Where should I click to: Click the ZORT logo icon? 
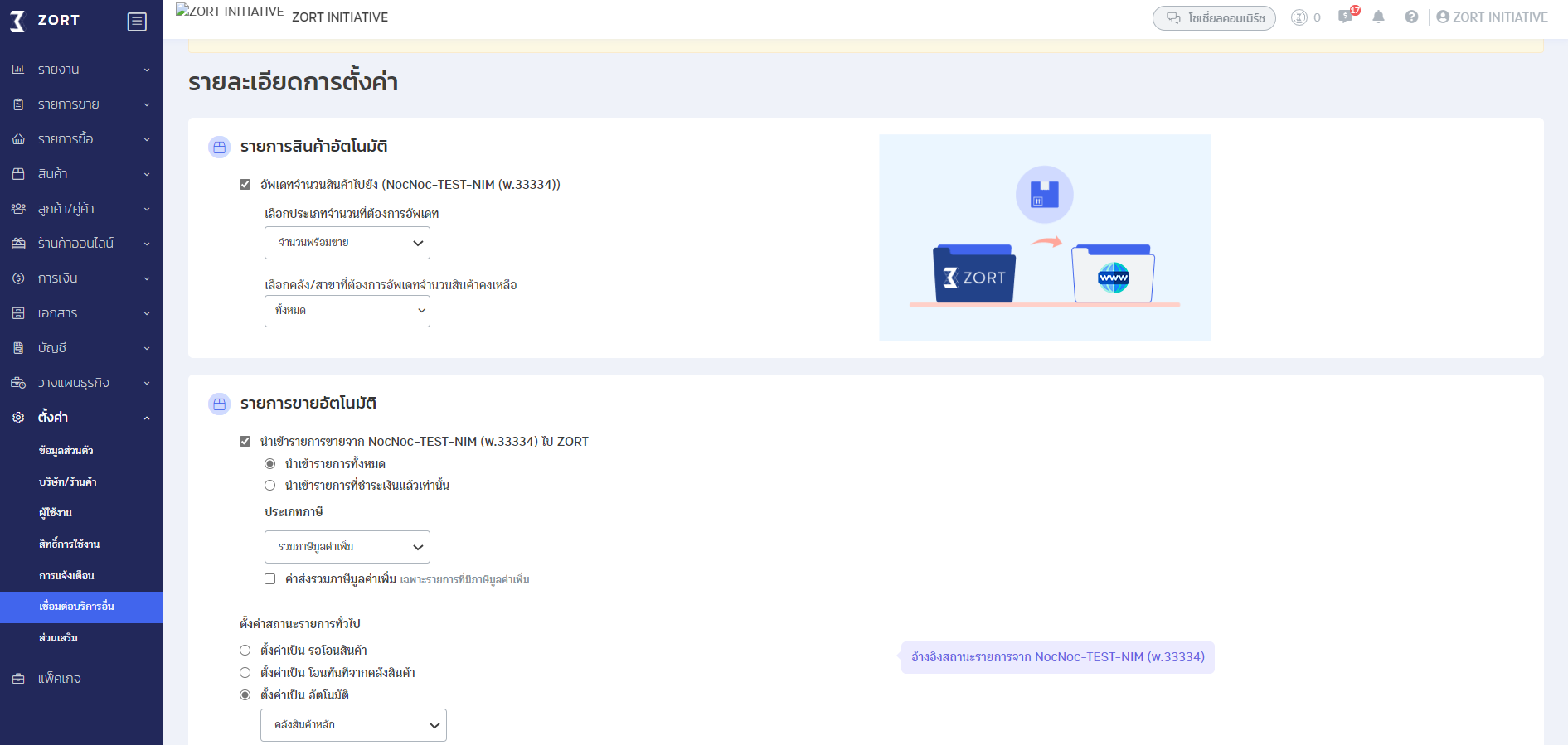pos(18,21)
